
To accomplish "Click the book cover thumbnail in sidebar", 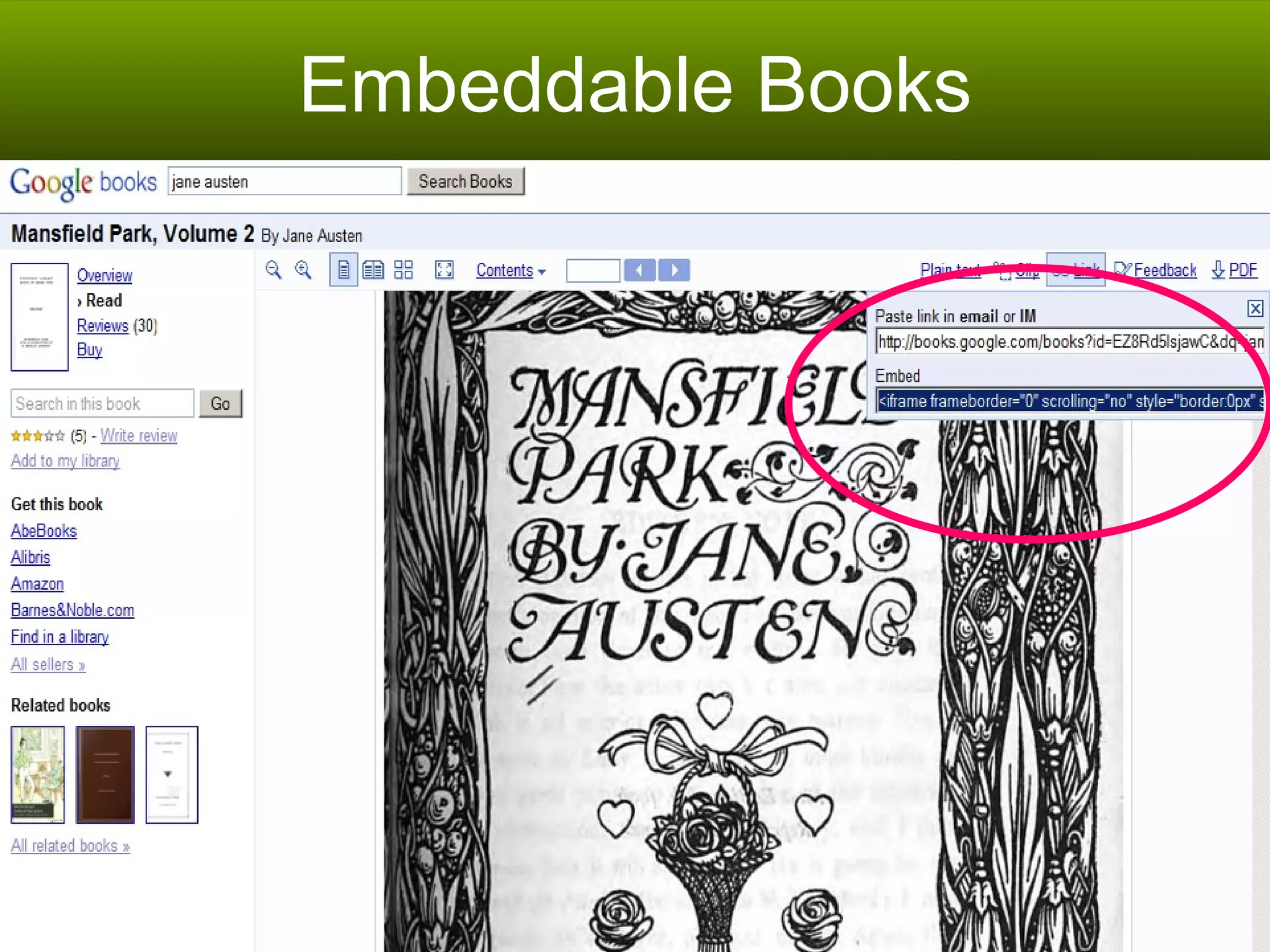I will coord(40,317).
